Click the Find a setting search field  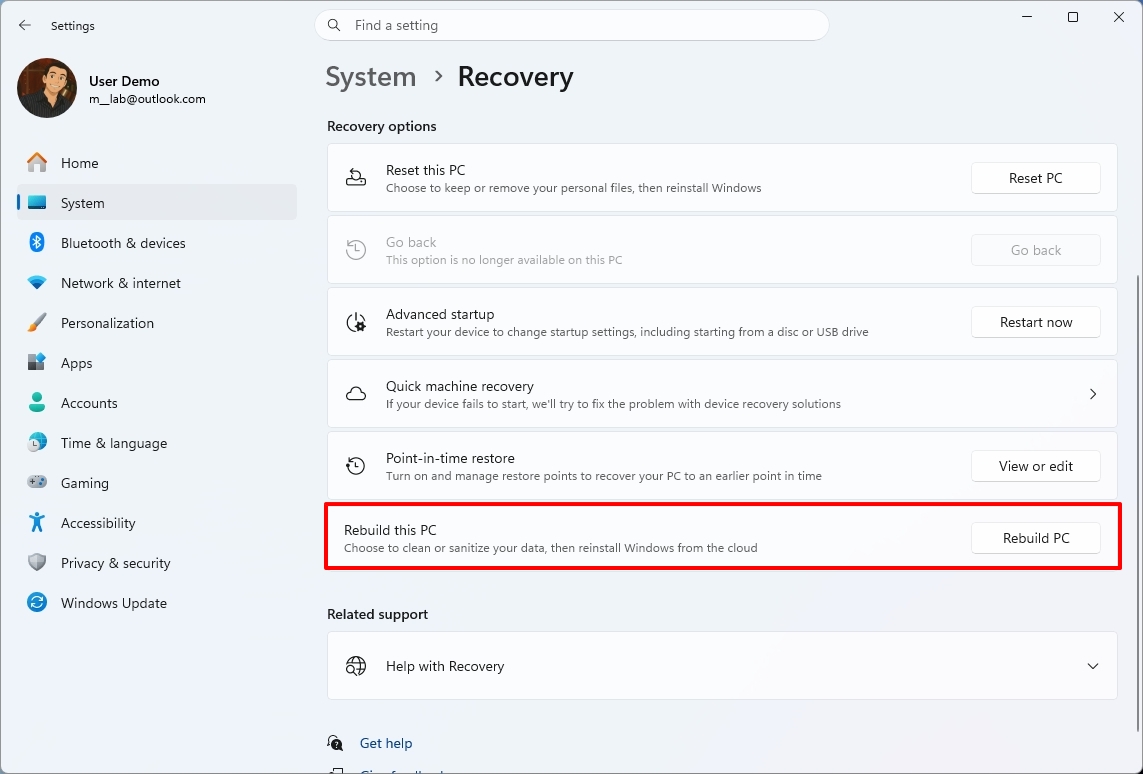point(572,26)
